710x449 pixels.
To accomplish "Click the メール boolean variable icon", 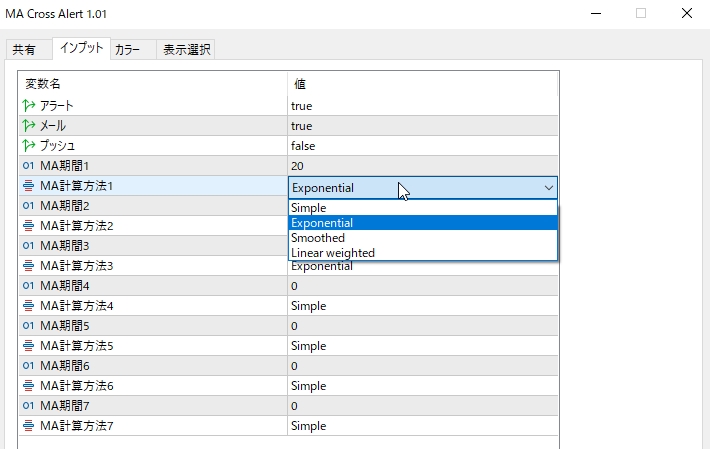I will (28, 126).
